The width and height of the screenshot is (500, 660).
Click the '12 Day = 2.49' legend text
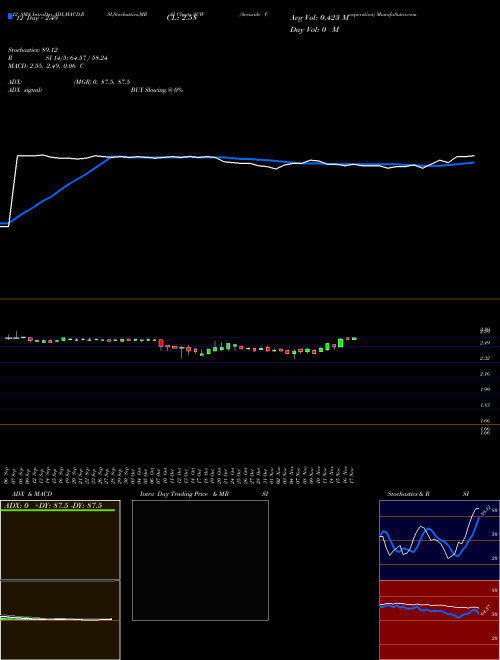35,19
